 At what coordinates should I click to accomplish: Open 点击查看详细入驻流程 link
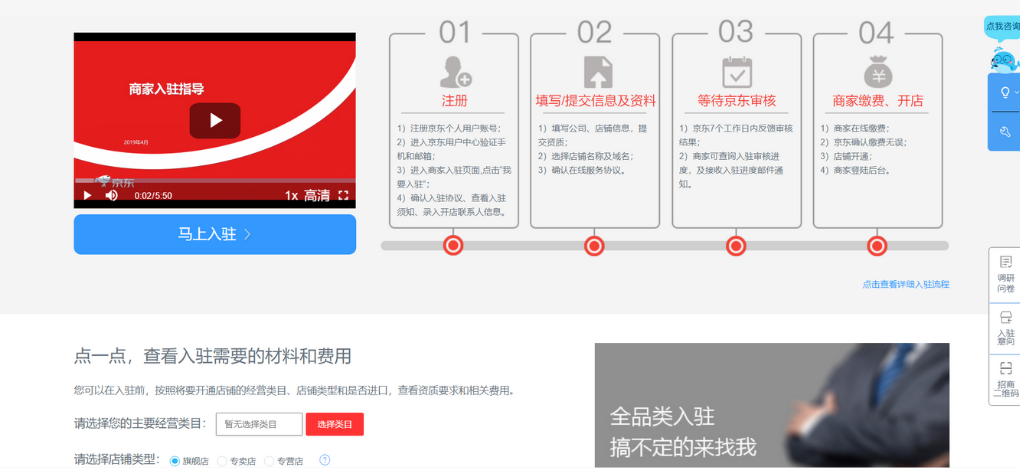(905, 284)
